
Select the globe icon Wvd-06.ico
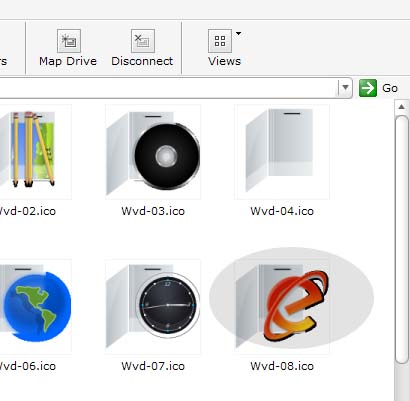33,307
